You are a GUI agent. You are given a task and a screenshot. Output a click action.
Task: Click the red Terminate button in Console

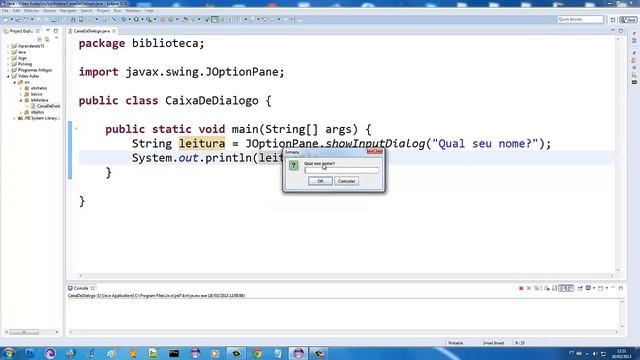[521, 288]
